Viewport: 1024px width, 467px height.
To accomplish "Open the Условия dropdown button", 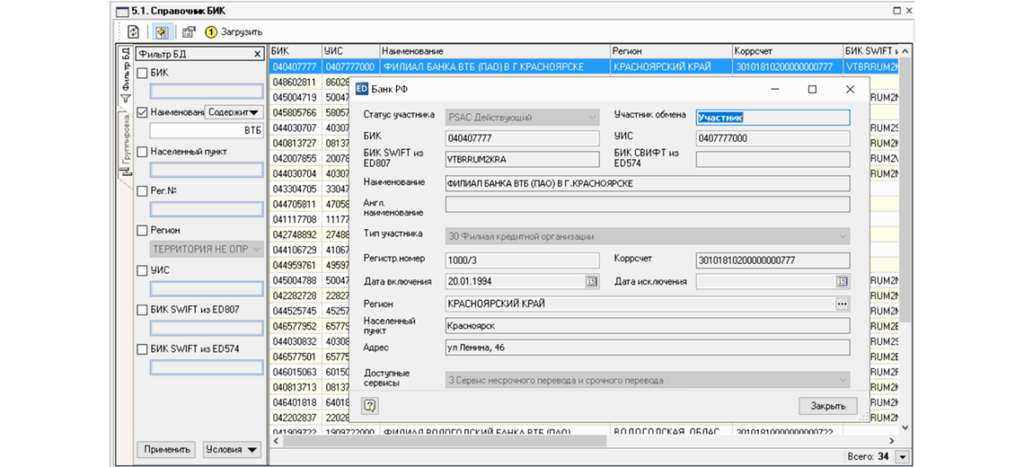I will pos(231,449).
